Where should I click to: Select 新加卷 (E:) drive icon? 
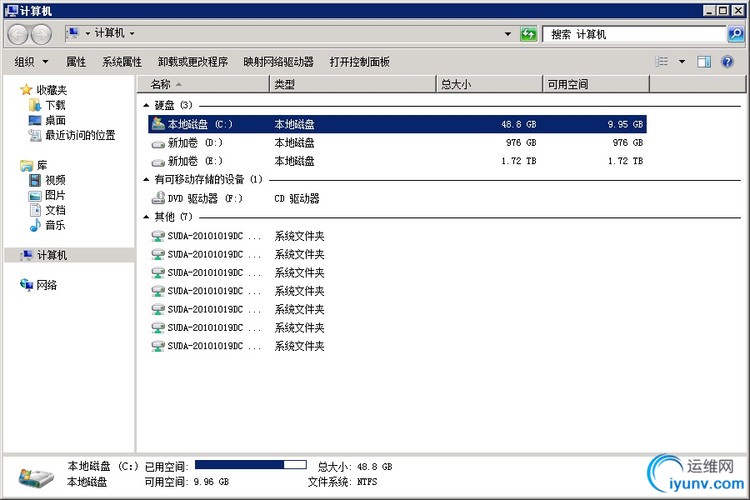click(x=158, y=162)
